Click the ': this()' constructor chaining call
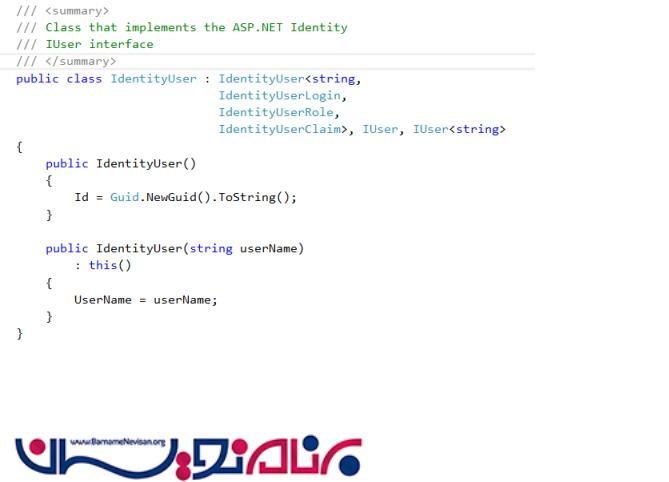669x482 pixels. pyautogui.click(x=103, y=265)
